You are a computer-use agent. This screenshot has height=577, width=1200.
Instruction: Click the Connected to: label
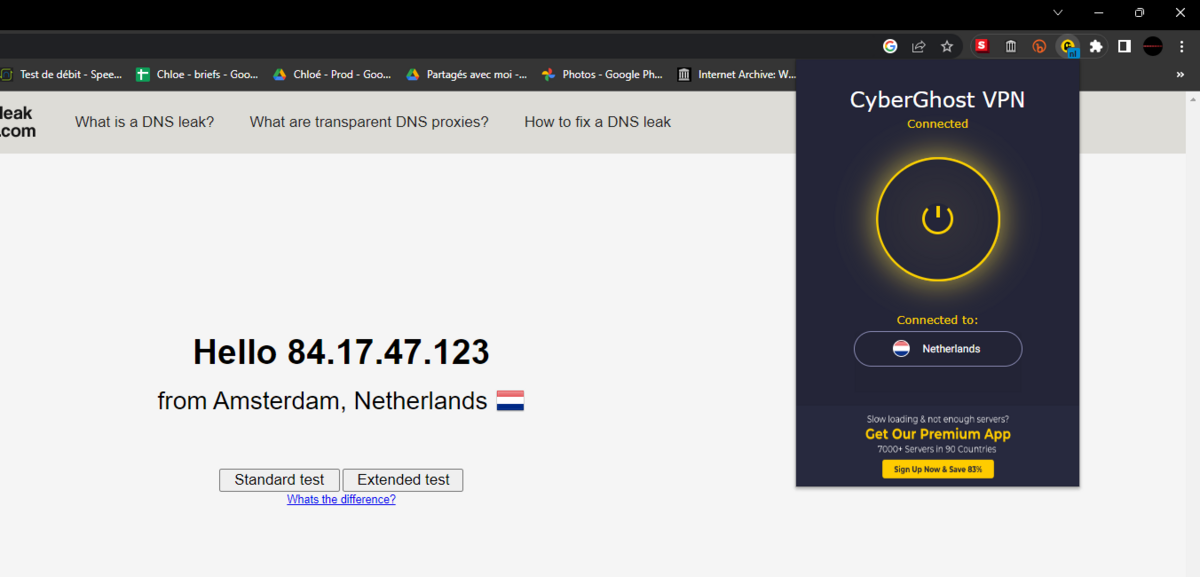click(x=938, y=321)
